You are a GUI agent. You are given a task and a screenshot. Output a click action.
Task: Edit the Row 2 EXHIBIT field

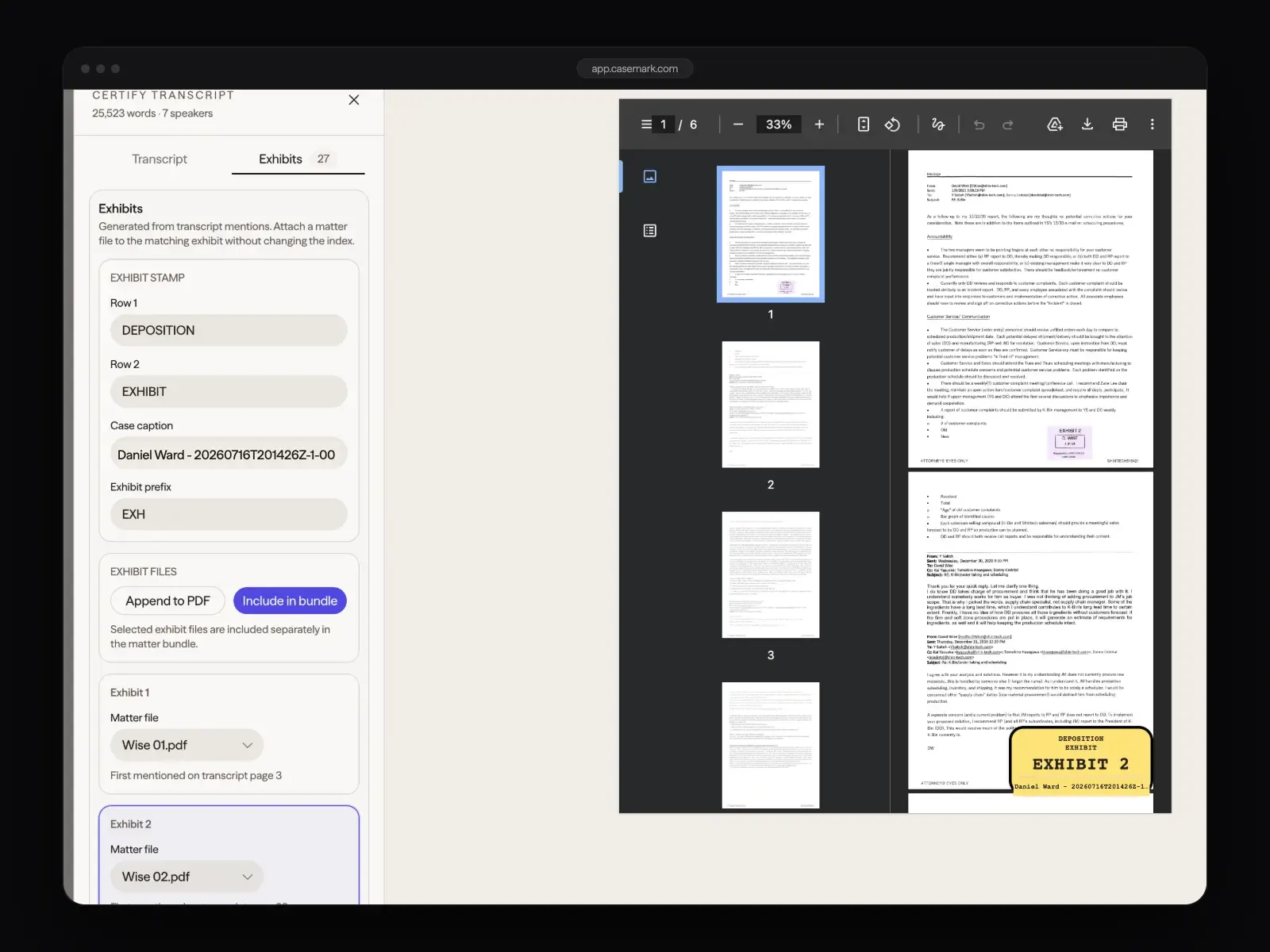[229, 392]
